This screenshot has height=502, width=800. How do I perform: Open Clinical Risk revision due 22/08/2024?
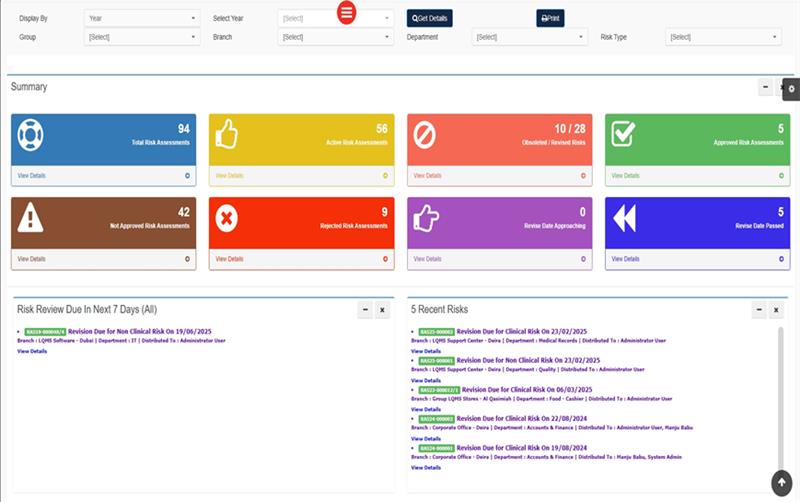(x=521, y=419)
